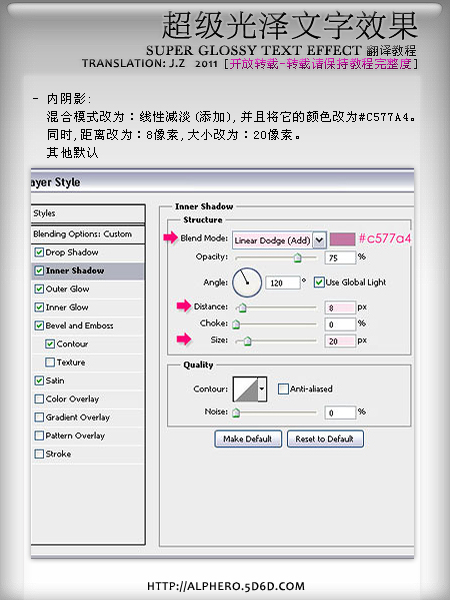450x600 pixels.
Task: Toggle the Inner Glow checkbox
Action: (39, 307)
